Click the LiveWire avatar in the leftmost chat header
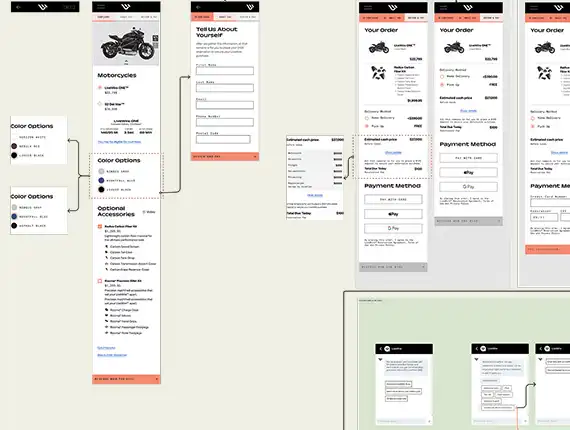The height and width of the screenshot is (430, 570). [387, 349]
